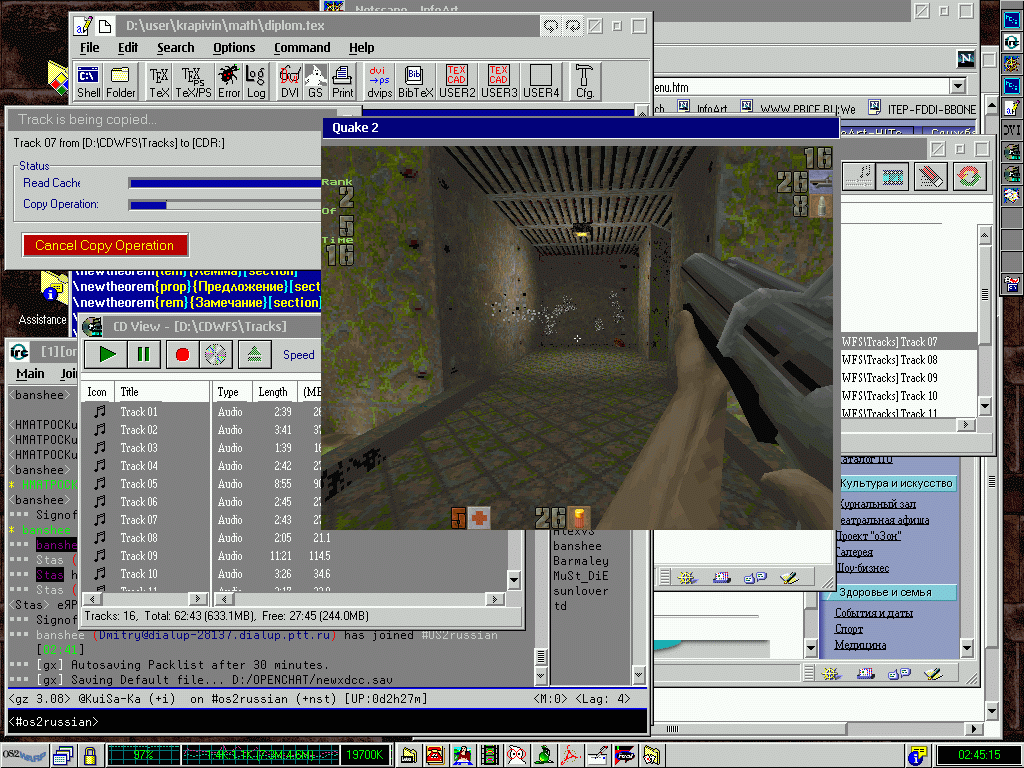
Task: Open the Медицина link in Netscape
Action: click(x=860, y=645)
